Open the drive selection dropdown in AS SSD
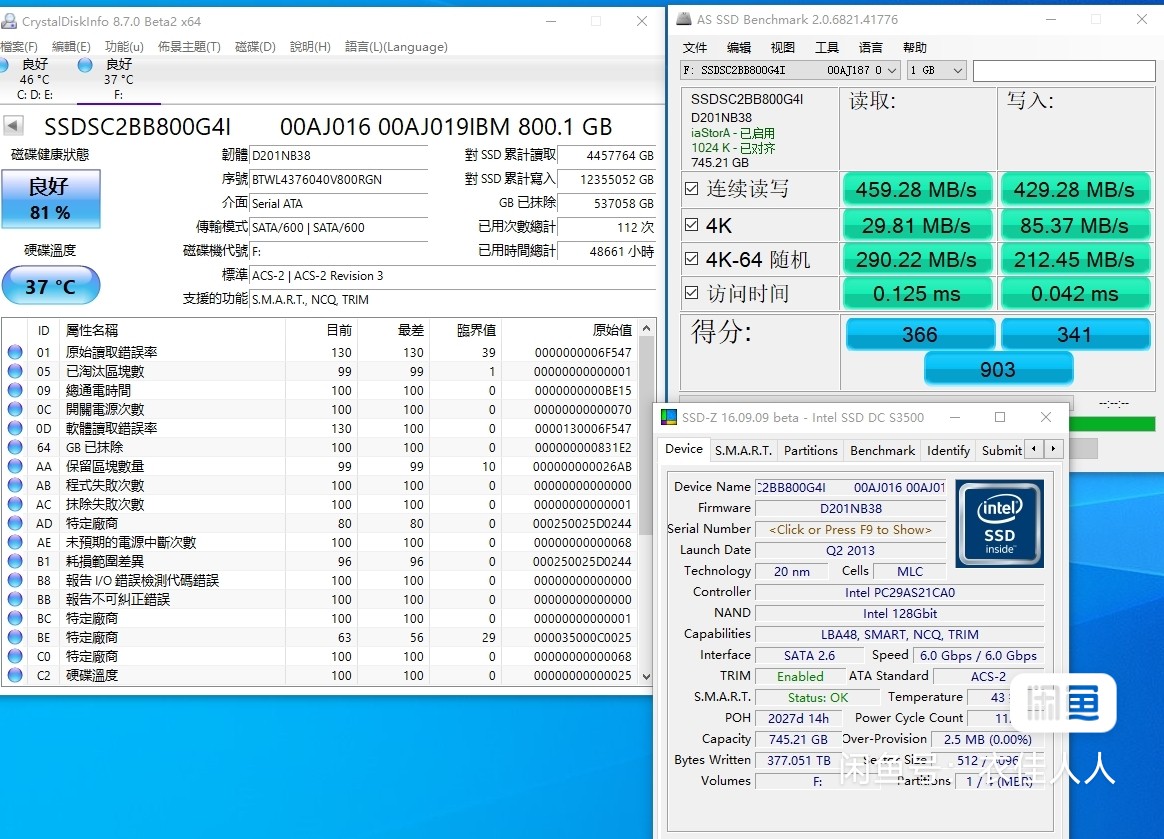This screenshot has width=1164, height=839. tap(791, 70)
